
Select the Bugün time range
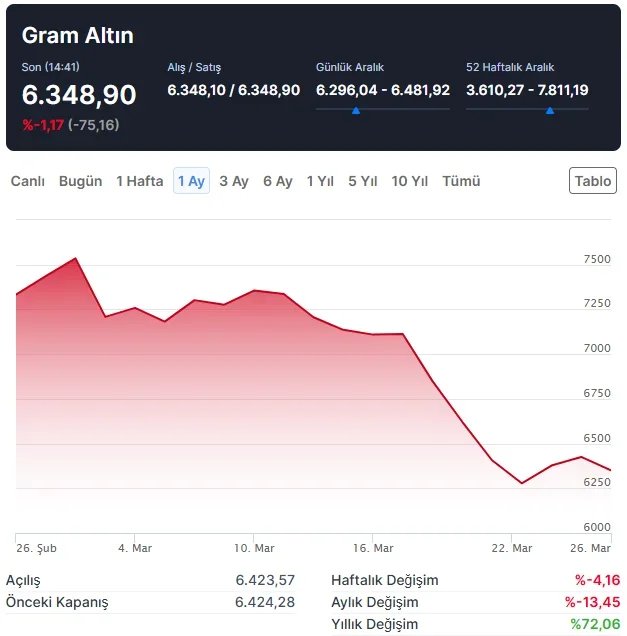(x=80, y=181)
